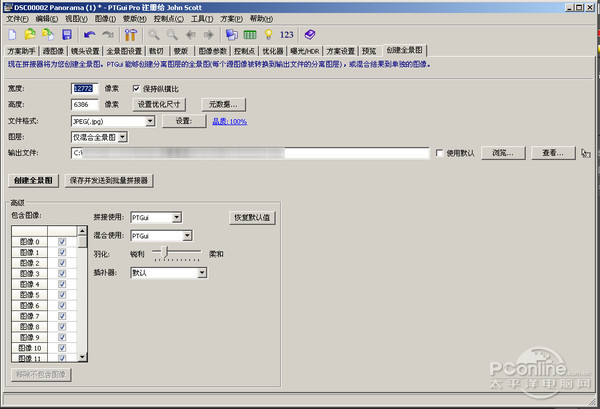The image size is (600, 409).
Task: Switch to the 全景图设置 tab
Action: 124,51
